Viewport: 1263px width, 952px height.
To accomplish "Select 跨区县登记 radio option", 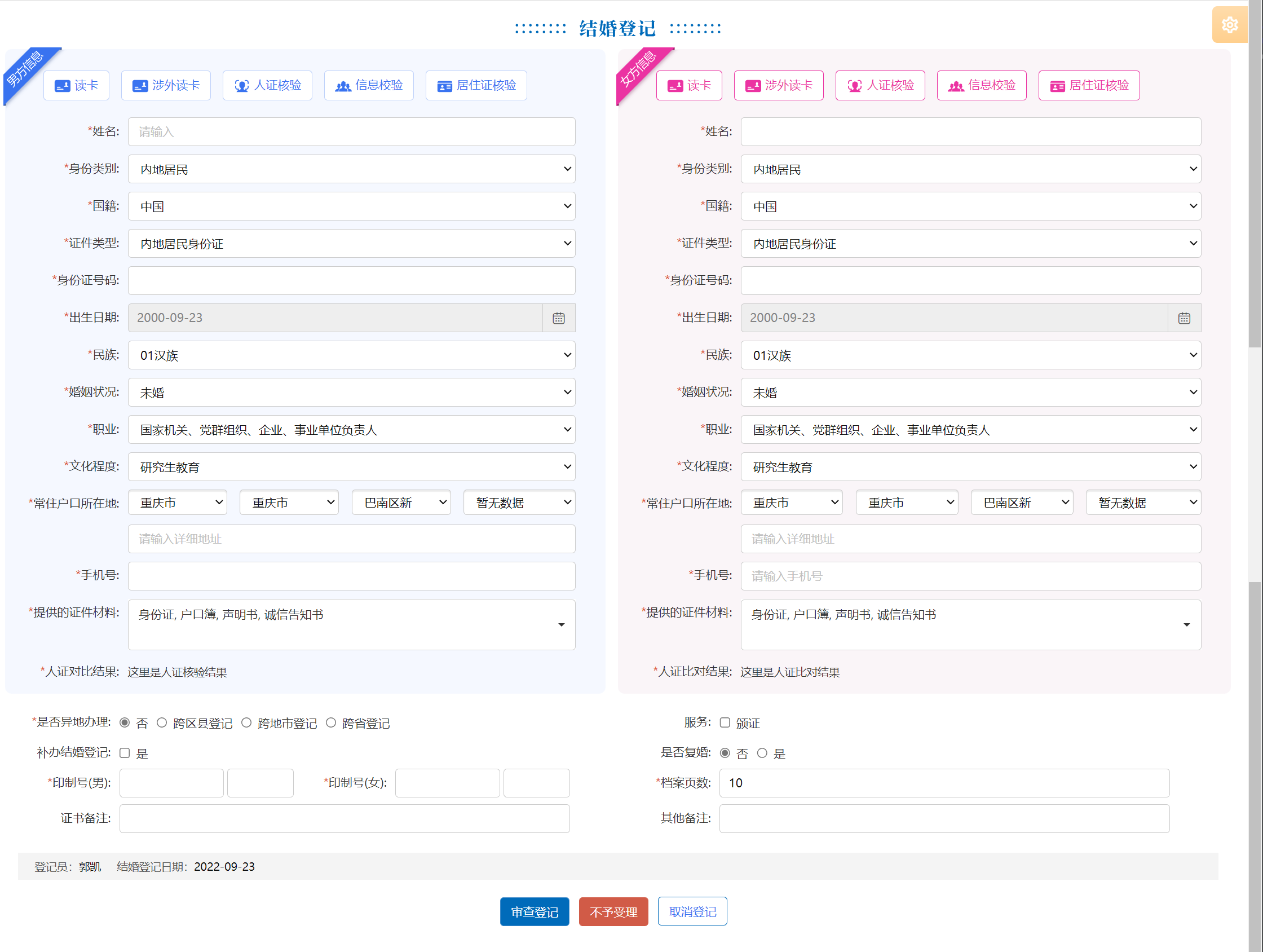I will 162,723.
